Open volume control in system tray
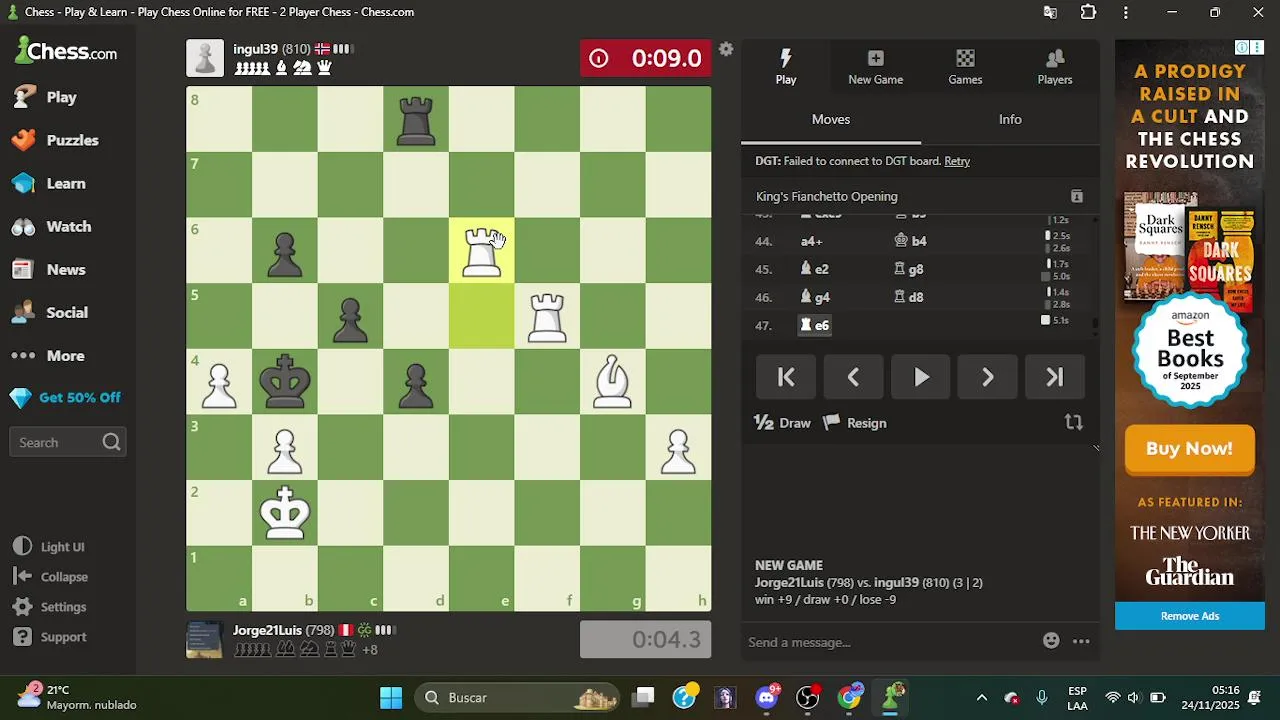Viewport: 1280px width, 720px height. (x=1133, y=698)
